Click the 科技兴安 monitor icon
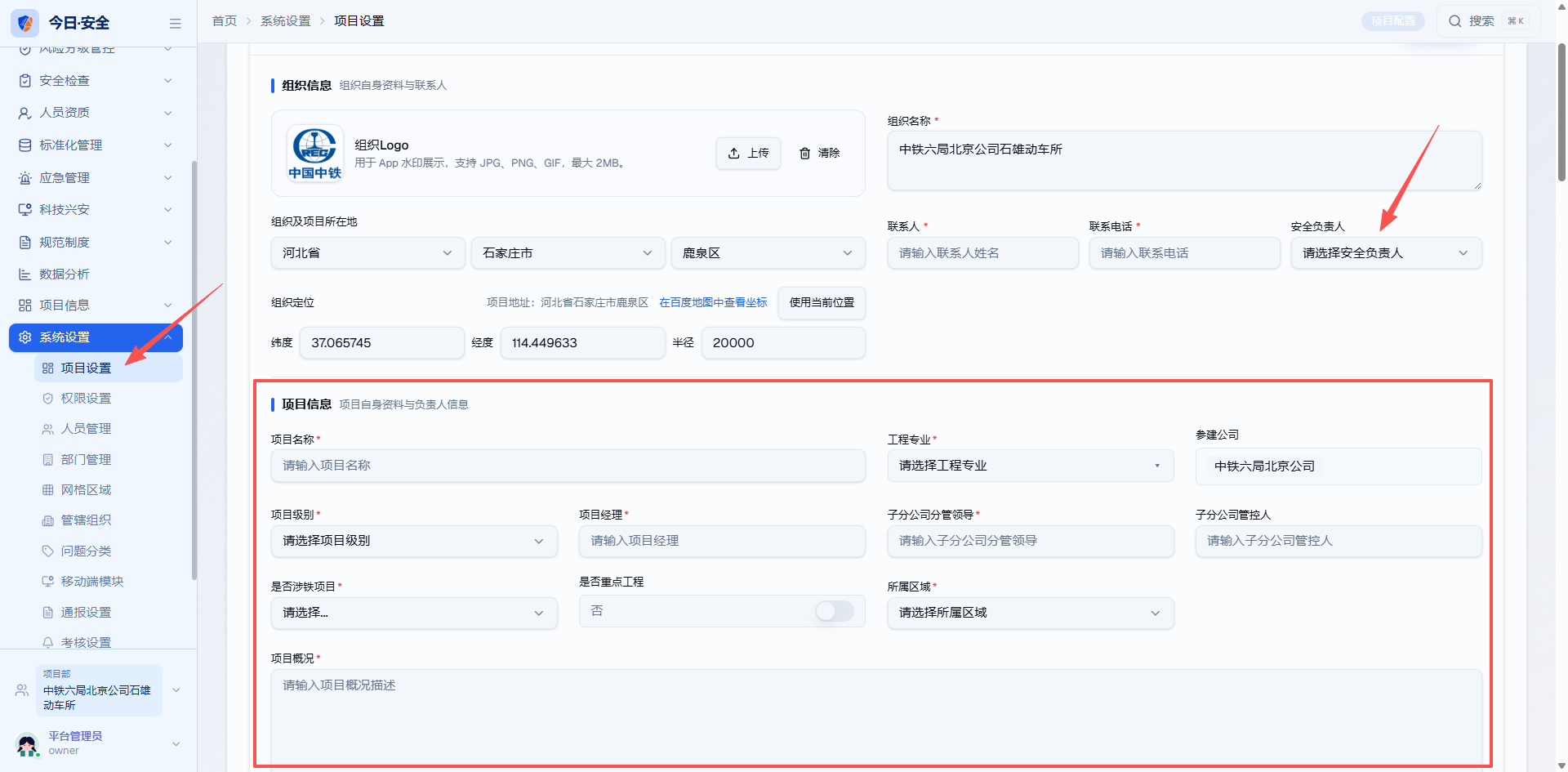Screen dimensions: 1568x772 pyautogui.click(x=25, y=210)
